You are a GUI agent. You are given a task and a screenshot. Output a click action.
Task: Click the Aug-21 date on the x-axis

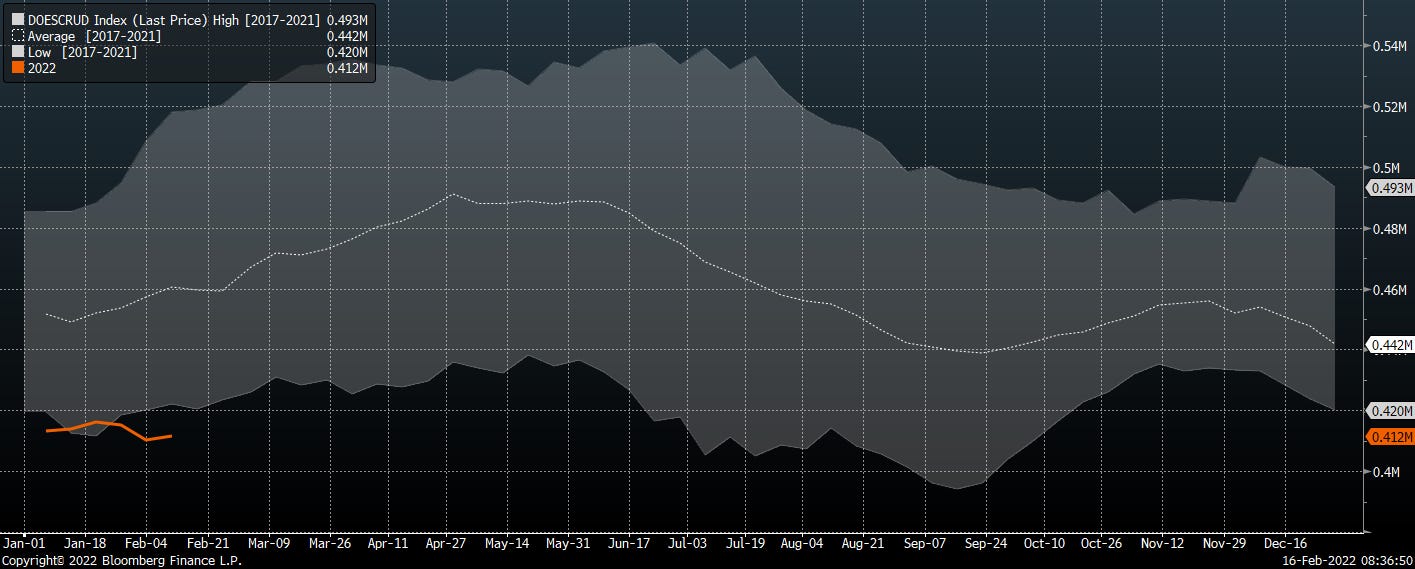(865, 543)
